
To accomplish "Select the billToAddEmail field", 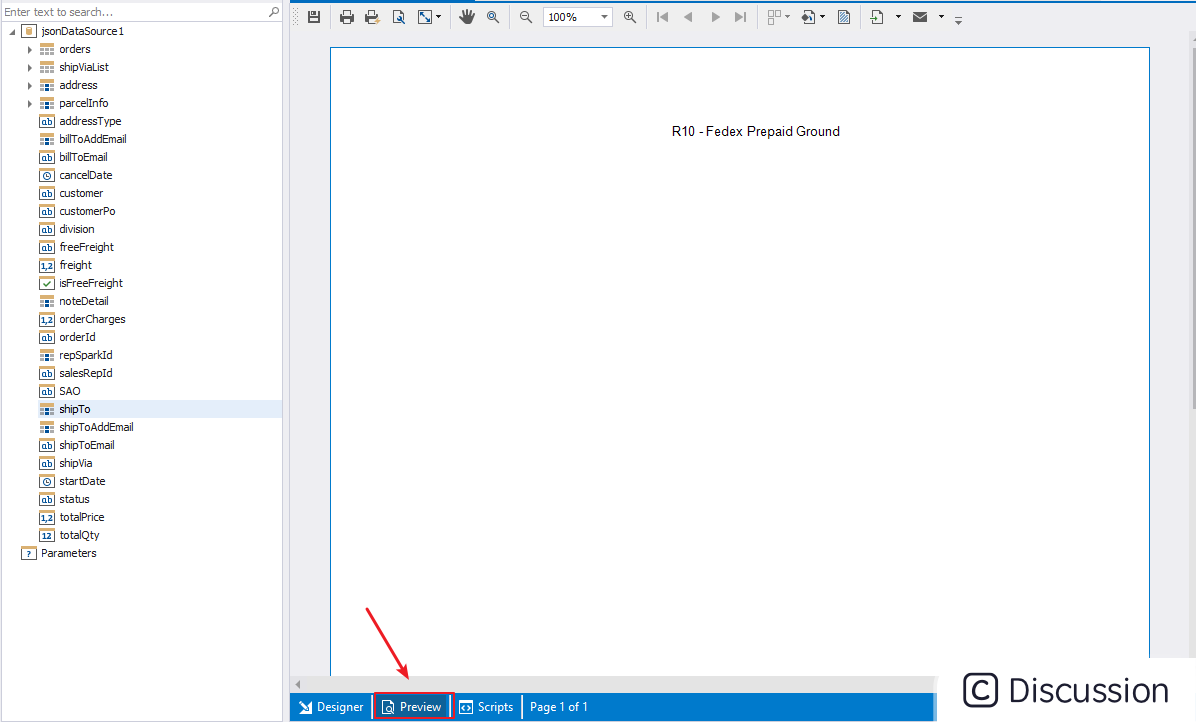I will tap(93, 139).
